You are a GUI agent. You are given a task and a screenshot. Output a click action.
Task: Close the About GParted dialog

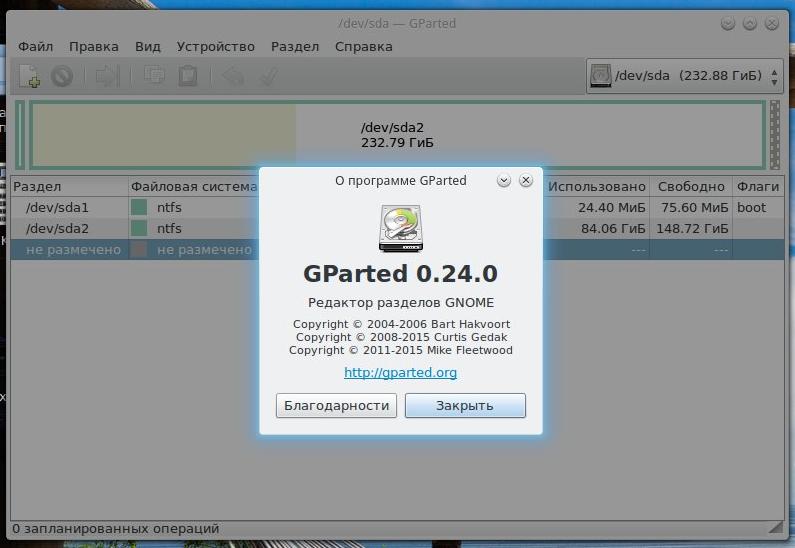pyautogui.click(x=526, y=180)
